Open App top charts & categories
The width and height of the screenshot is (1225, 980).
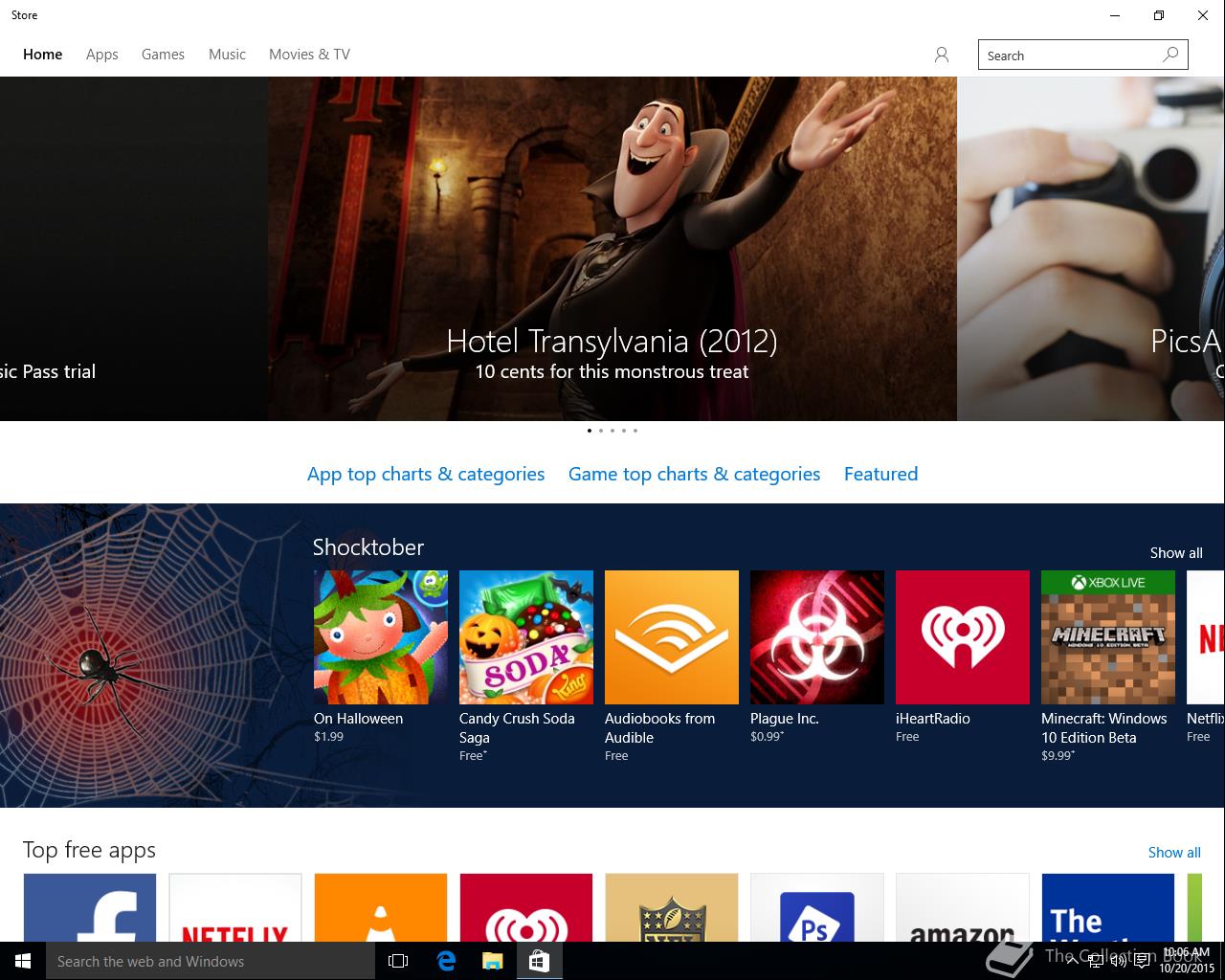426,474
